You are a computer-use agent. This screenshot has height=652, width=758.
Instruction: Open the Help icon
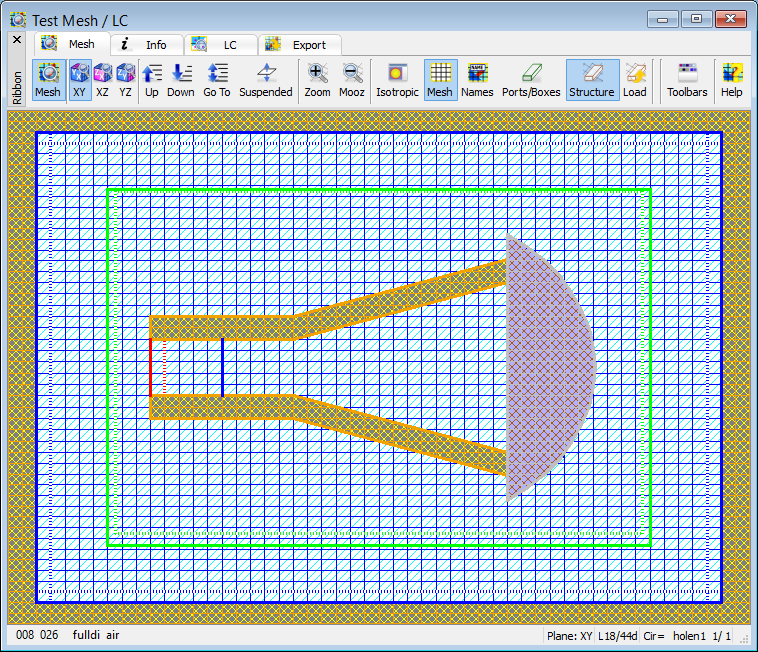732,79
